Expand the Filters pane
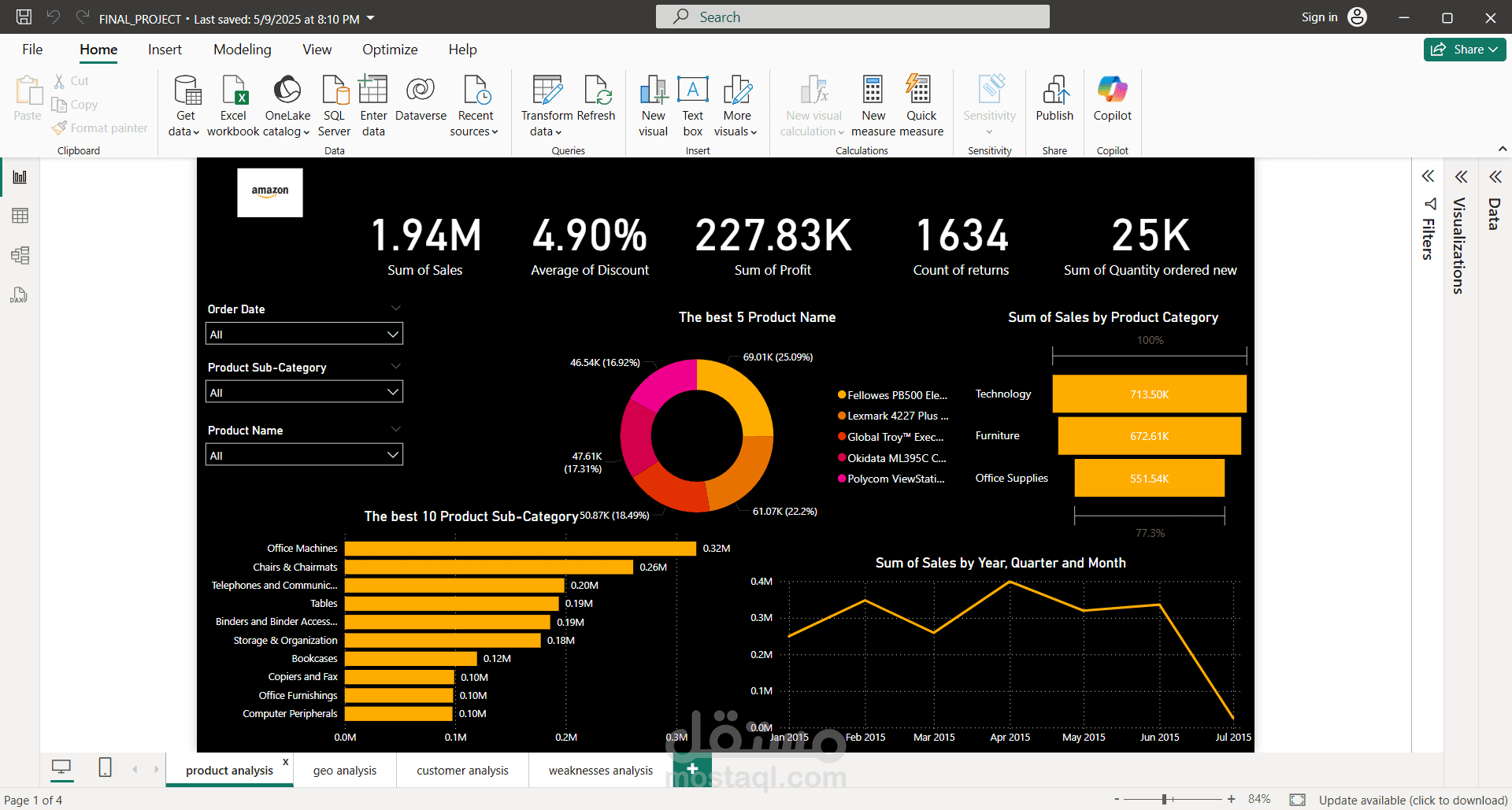 [1428, 176]
